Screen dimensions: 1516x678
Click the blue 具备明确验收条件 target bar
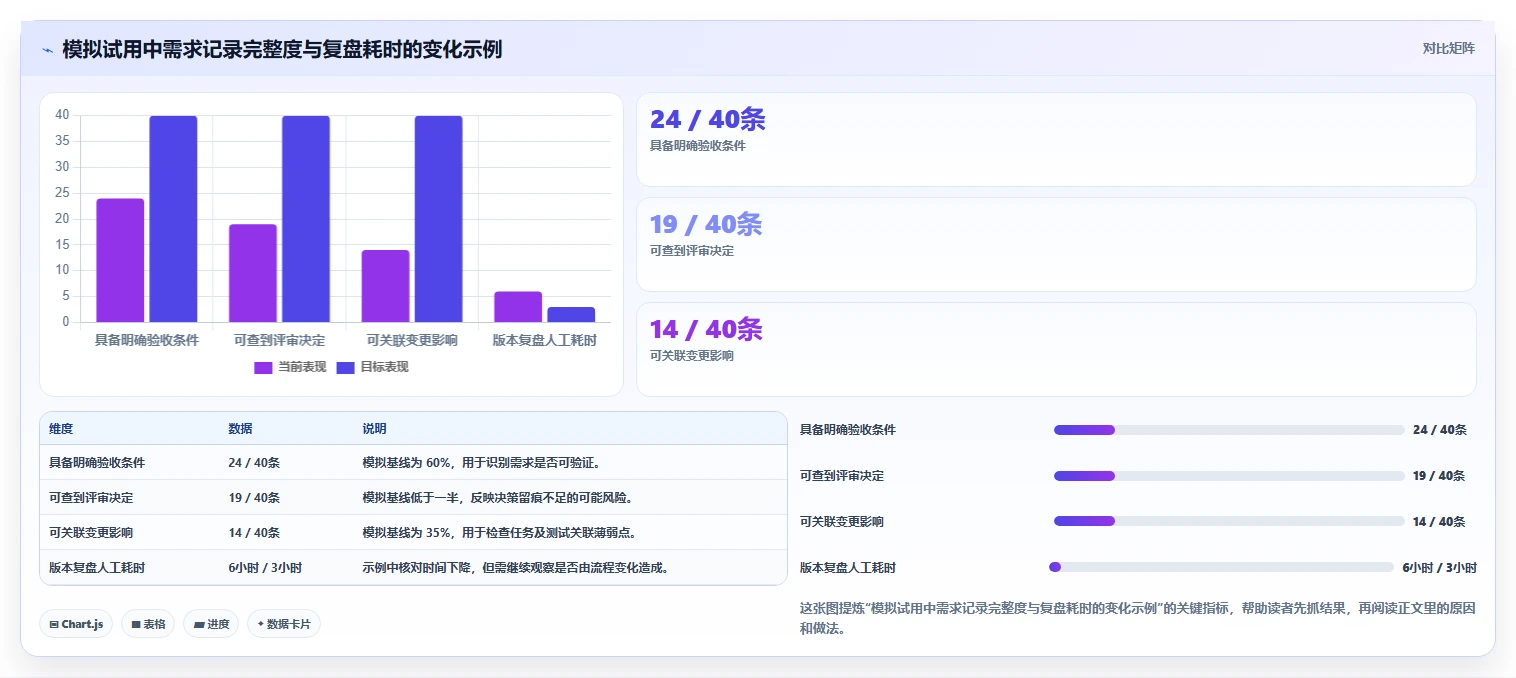[x=173, y=219]
